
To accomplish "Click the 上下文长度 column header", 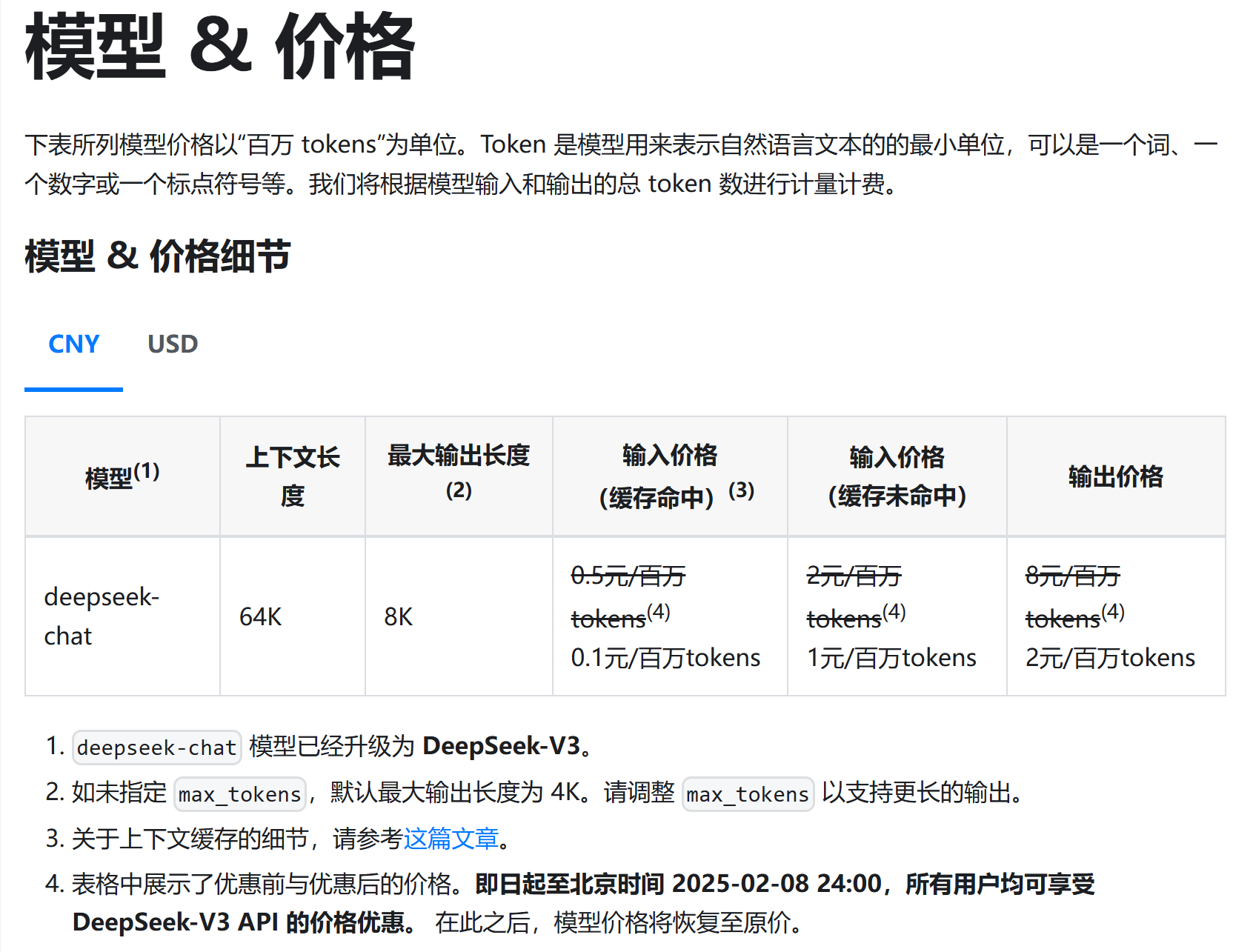I will pyautogui.click(x=293, y=476).
